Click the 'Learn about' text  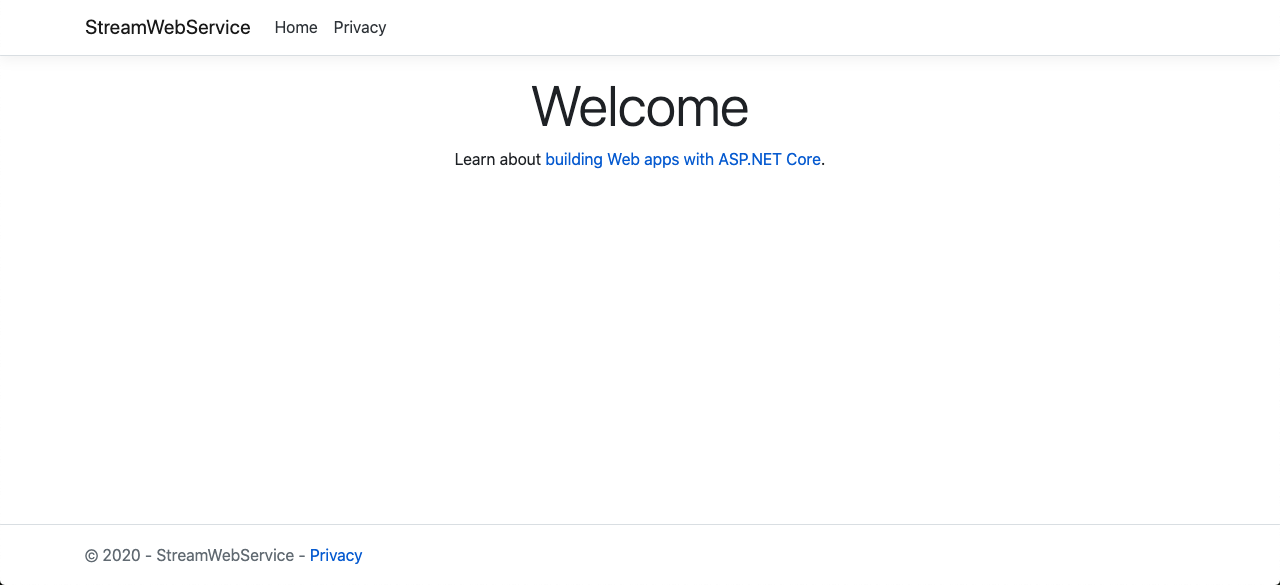pyautogui.click(x=497, y=159)
